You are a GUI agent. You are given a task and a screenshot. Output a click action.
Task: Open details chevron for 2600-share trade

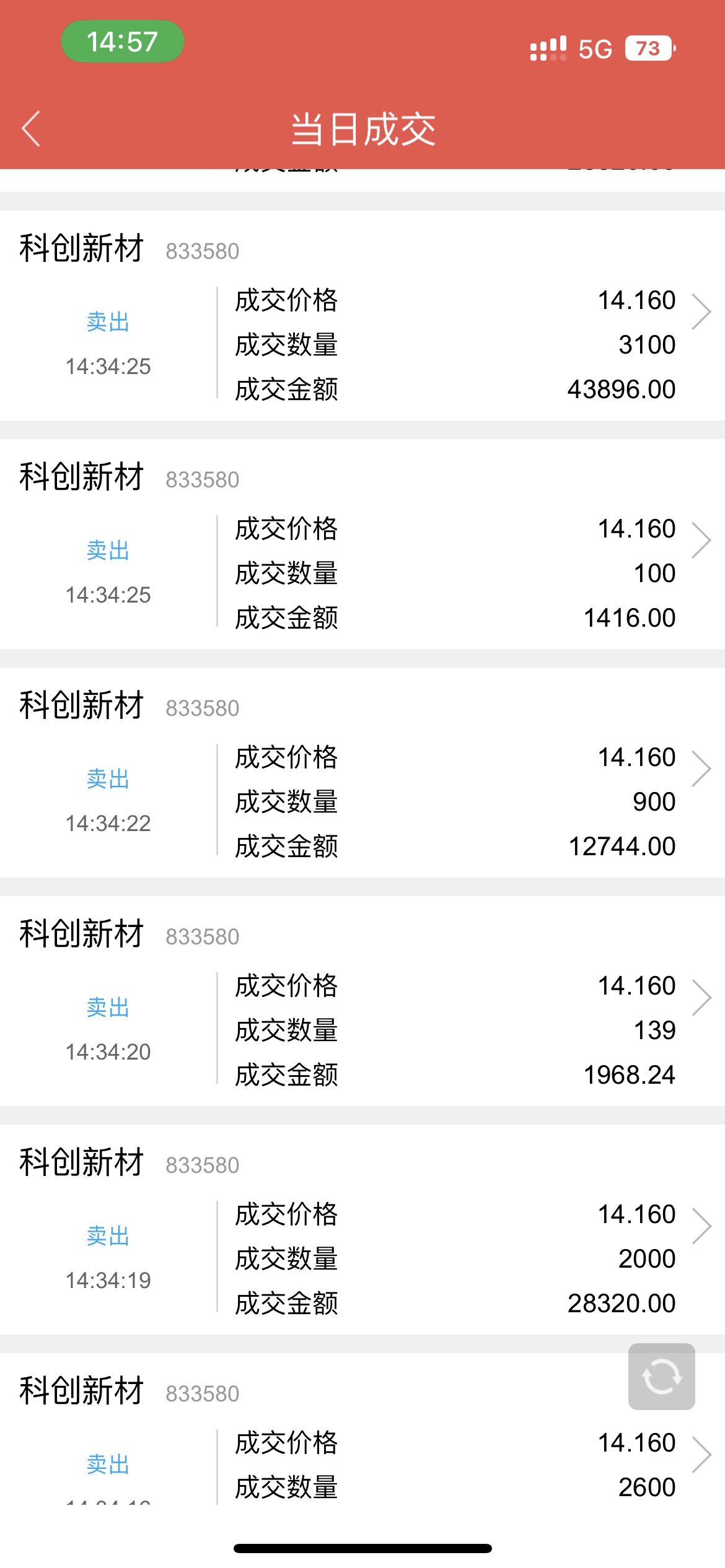701,1454
